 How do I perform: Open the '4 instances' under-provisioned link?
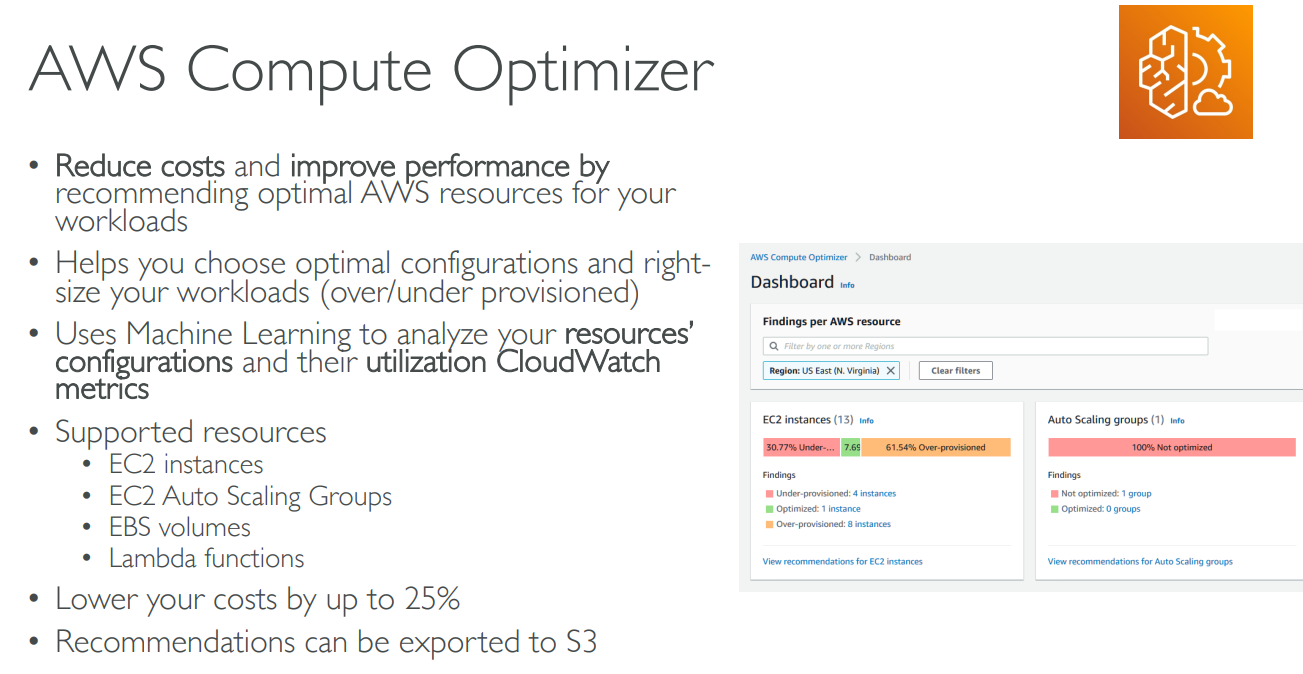click(x=874, y=494)
